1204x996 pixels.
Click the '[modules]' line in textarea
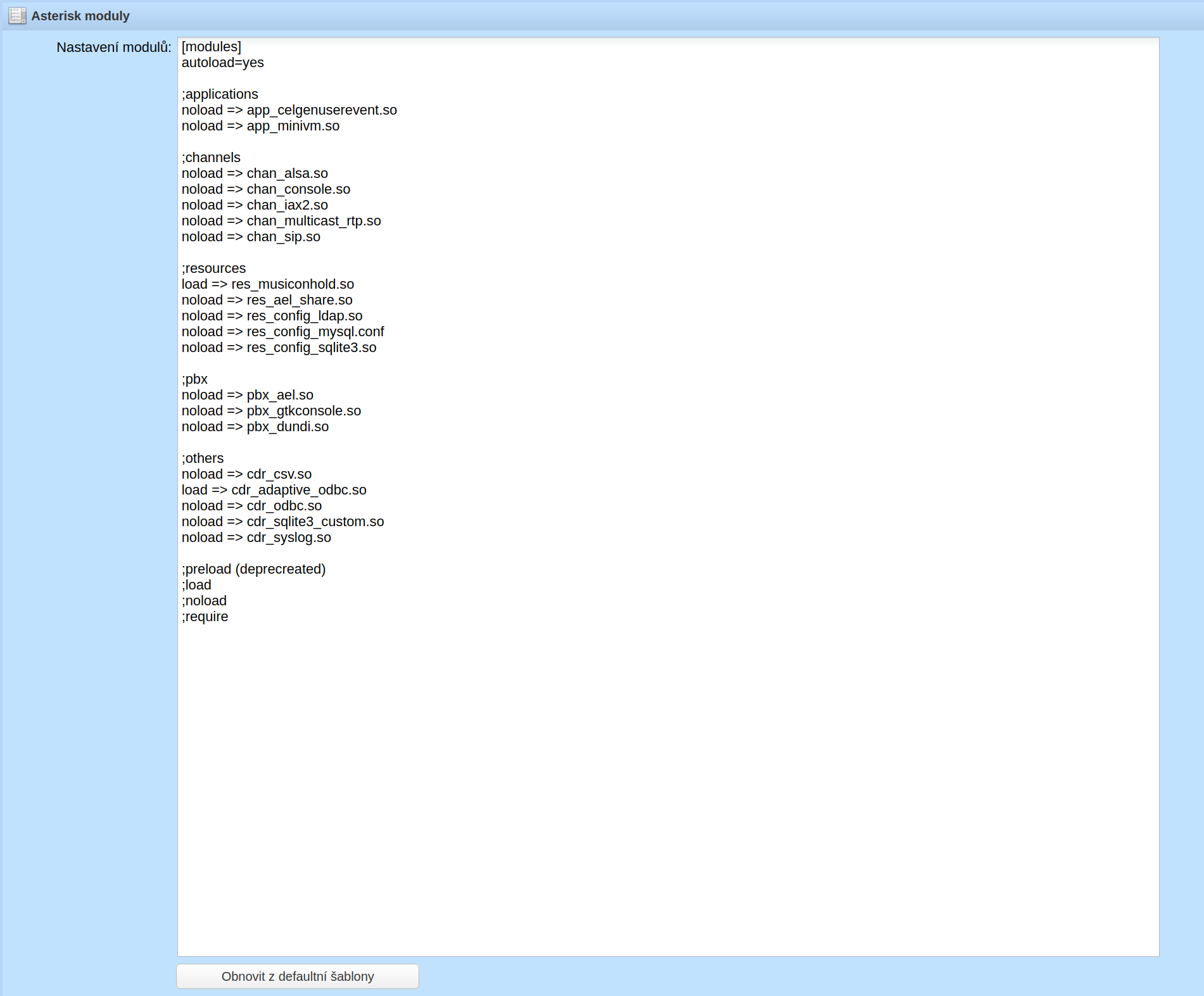pos(212,47)
